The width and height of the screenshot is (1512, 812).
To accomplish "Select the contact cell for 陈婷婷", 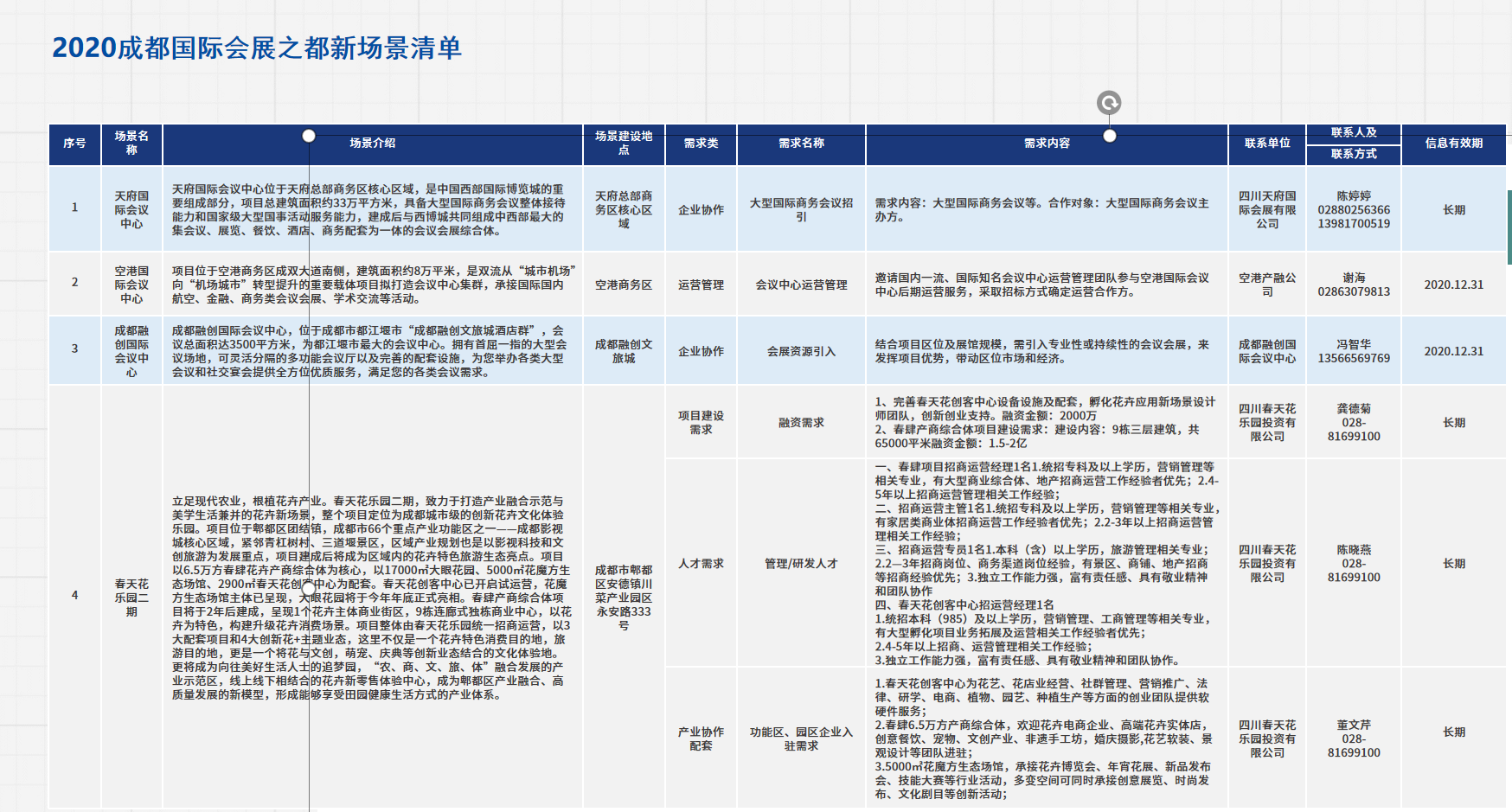I will click(x=1354, y=209).
